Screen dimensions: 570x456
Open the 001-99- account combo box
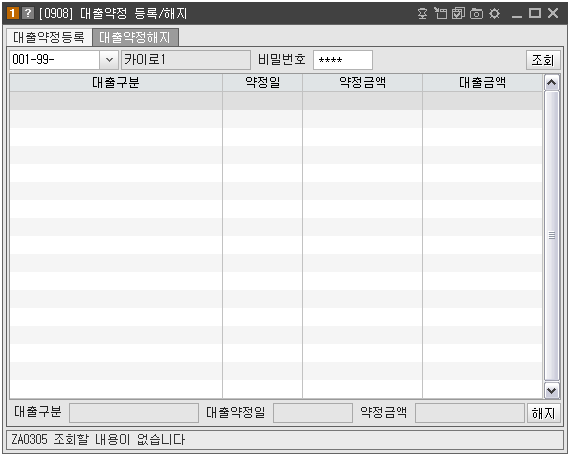[x=64, y=60]
